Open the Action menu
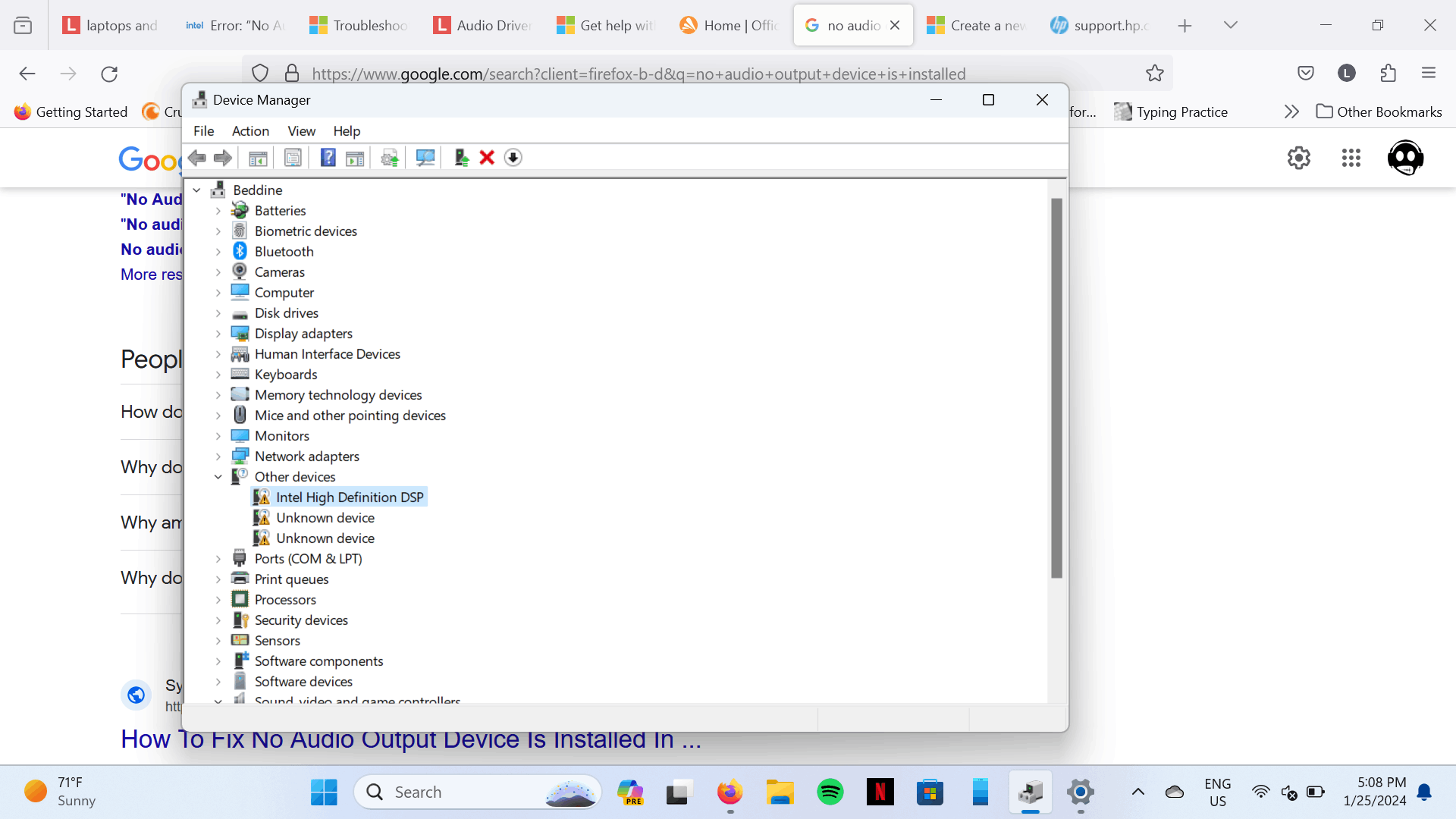1456x819 pixels. coord(250,130)
